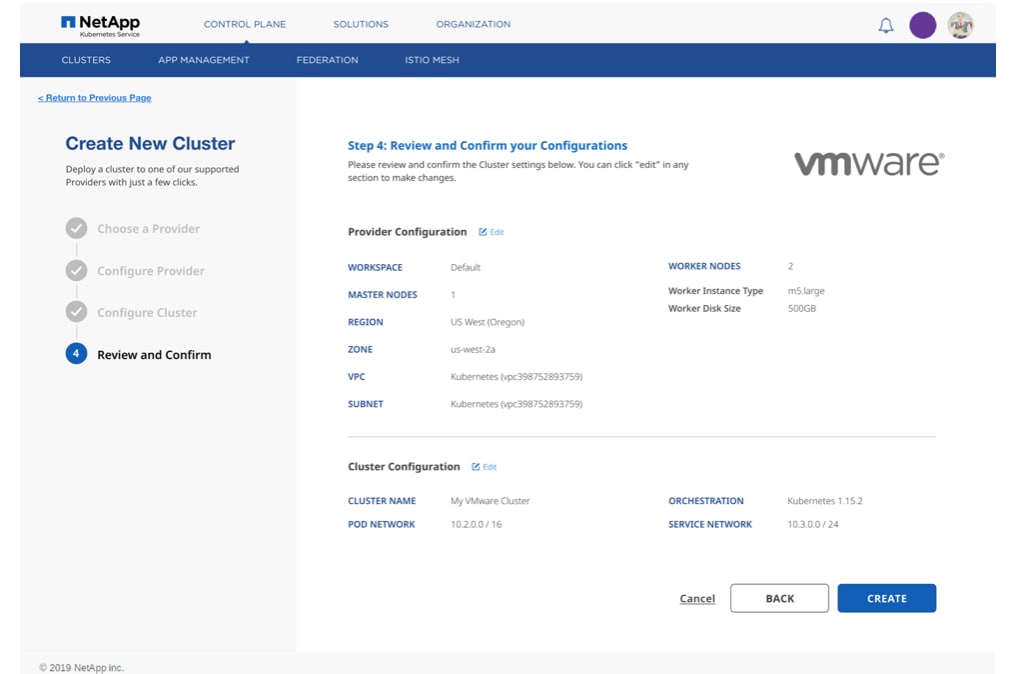Image resolution: width=1016 pixels, height=674 pixels.
Task: Click the purple account circle icon
Action: click(x=922, y=26)
